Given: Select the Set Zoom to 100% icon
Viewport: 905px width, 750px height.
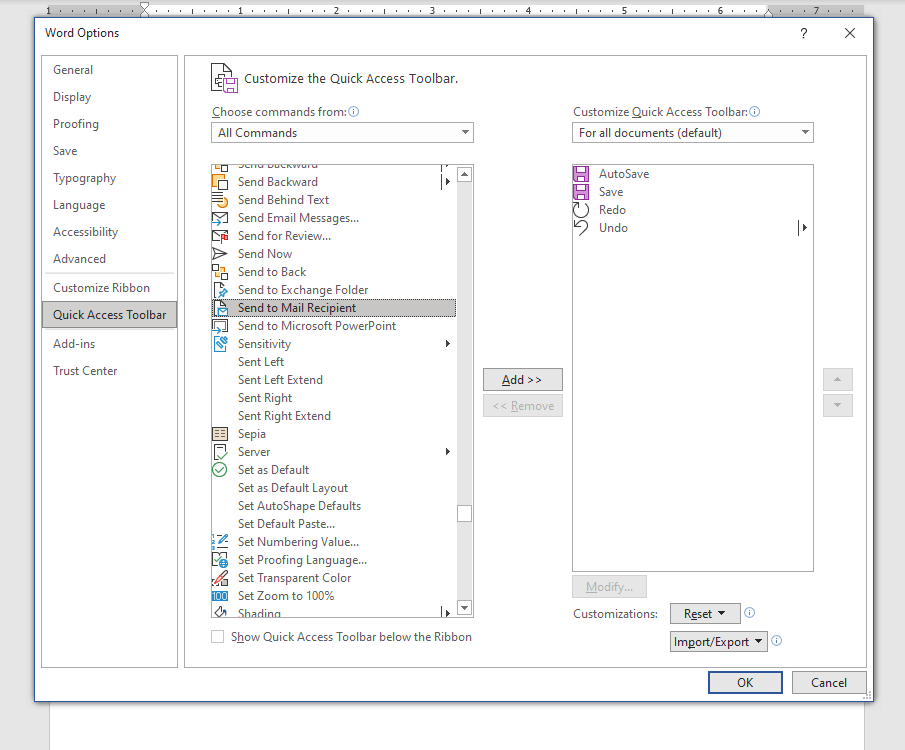Looking at the screenshot, I should 222,595.
